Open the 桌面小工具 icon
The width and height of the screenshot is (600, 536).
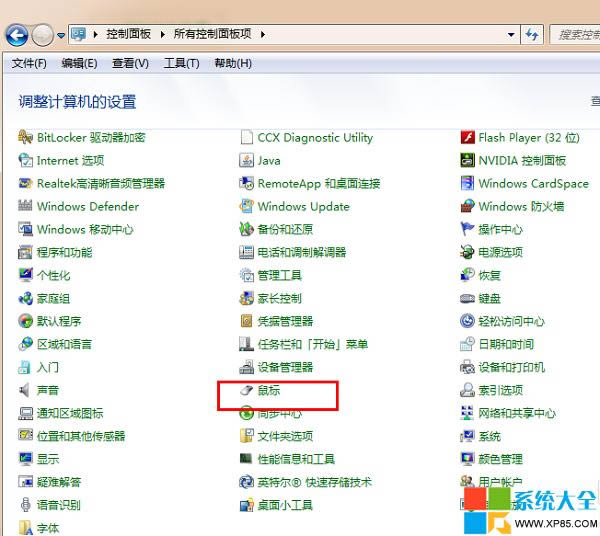pyautogui.click(x=246, y=505)
